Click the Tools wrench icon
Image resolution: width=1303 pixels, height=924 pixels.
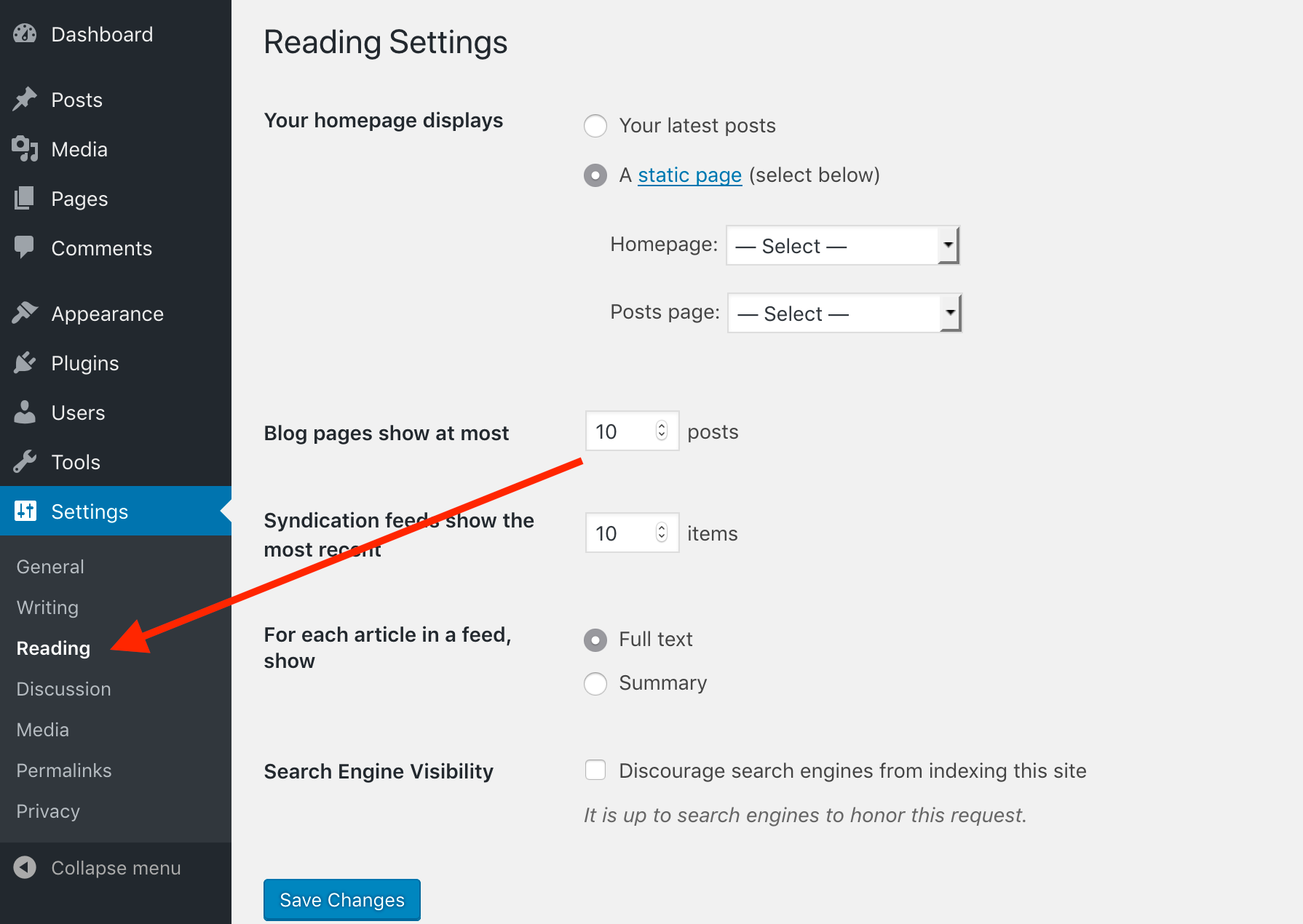click(24, 461)
